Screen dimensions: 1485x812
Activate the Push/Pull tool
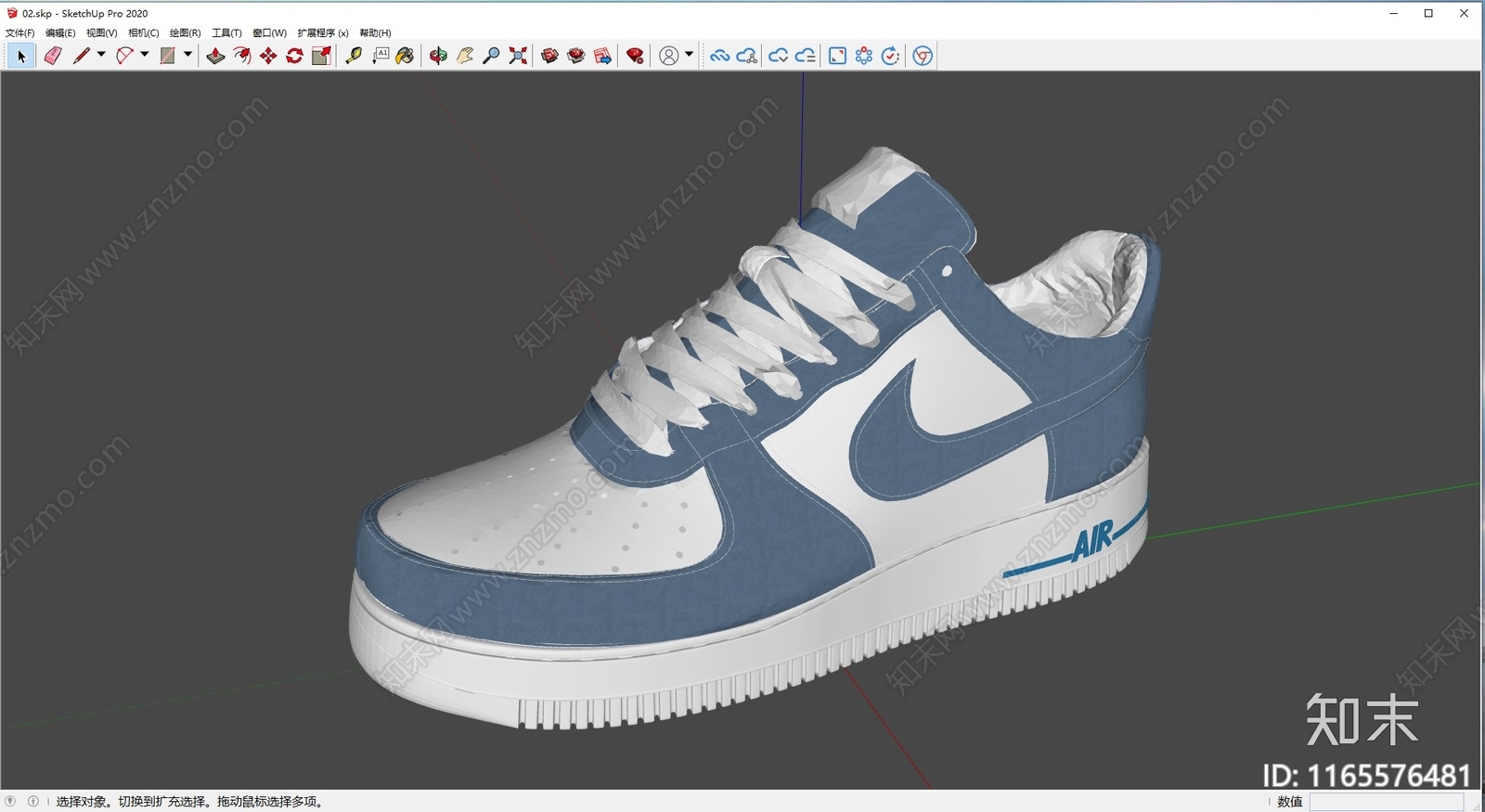215,57
